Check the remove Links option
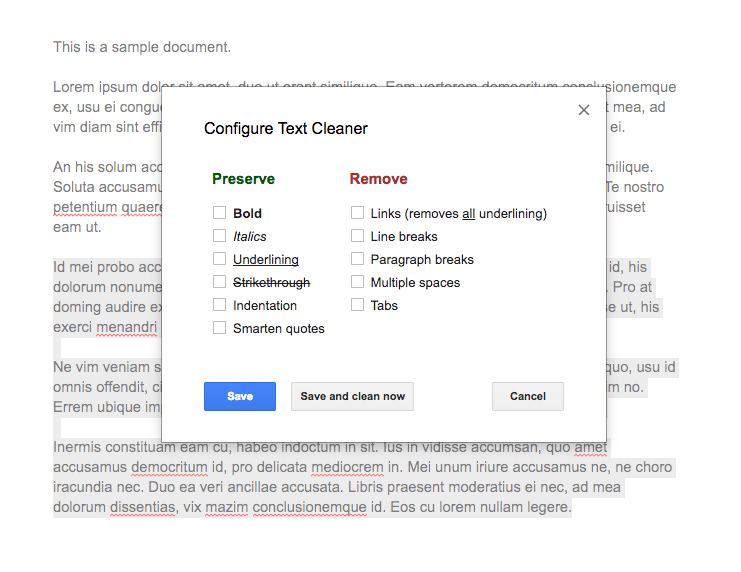Screen dimensions: 741x572 pyautogui.click(x=357, y=213)
